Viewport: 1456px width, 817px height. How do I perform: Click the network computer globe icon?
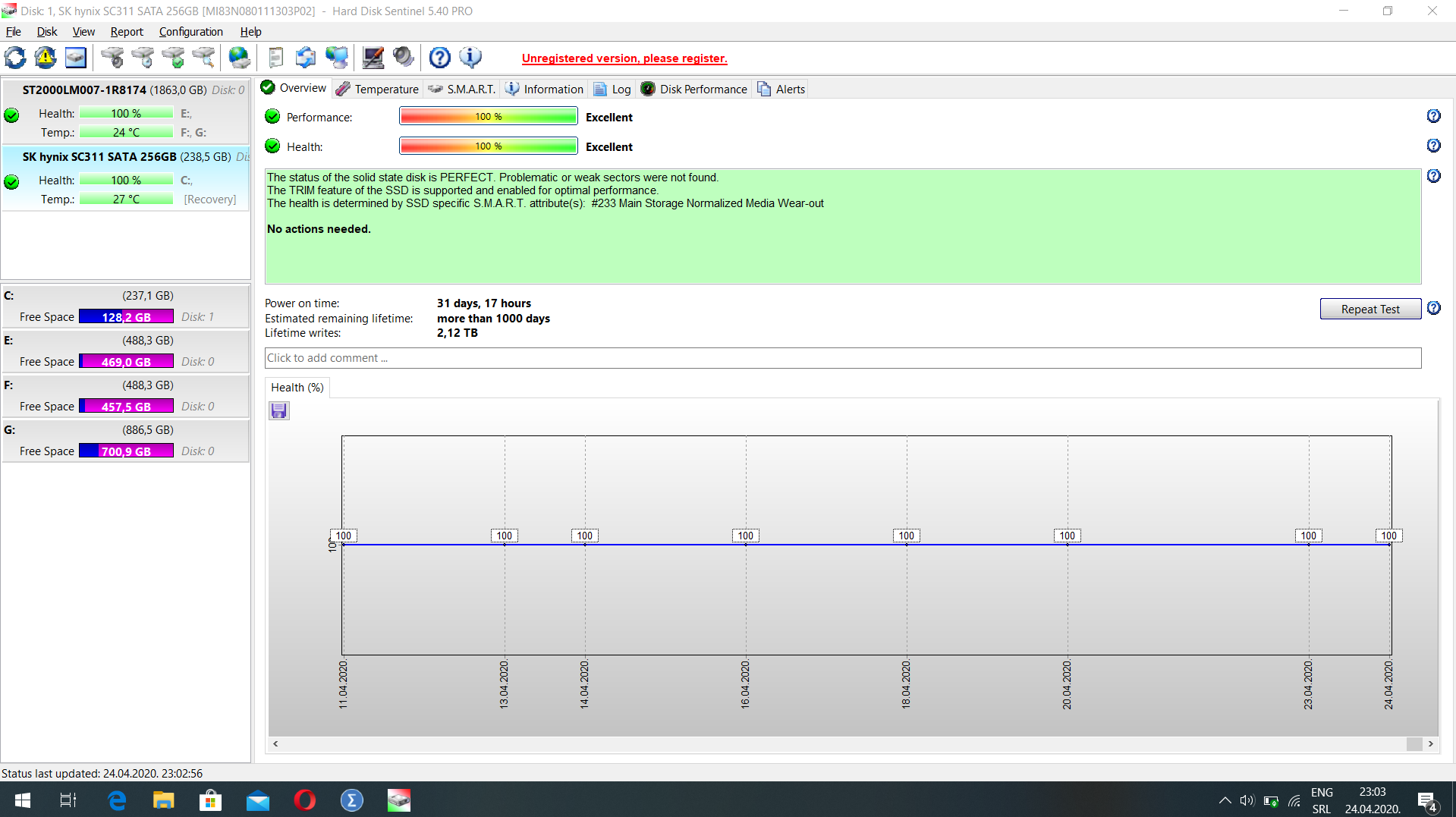pos(336,58)
